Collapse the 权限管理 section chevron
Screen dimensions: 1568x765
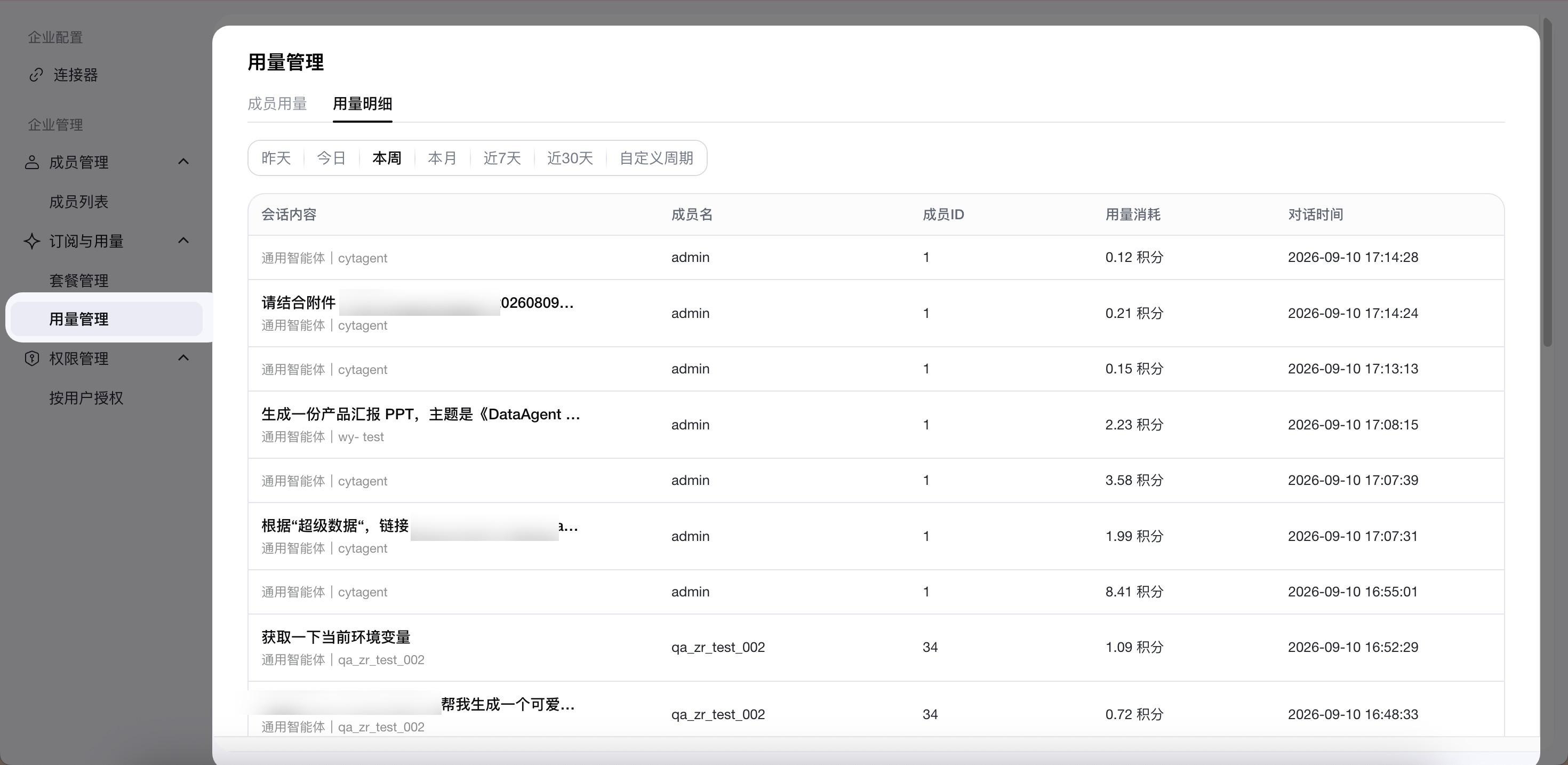pos(183,357)
